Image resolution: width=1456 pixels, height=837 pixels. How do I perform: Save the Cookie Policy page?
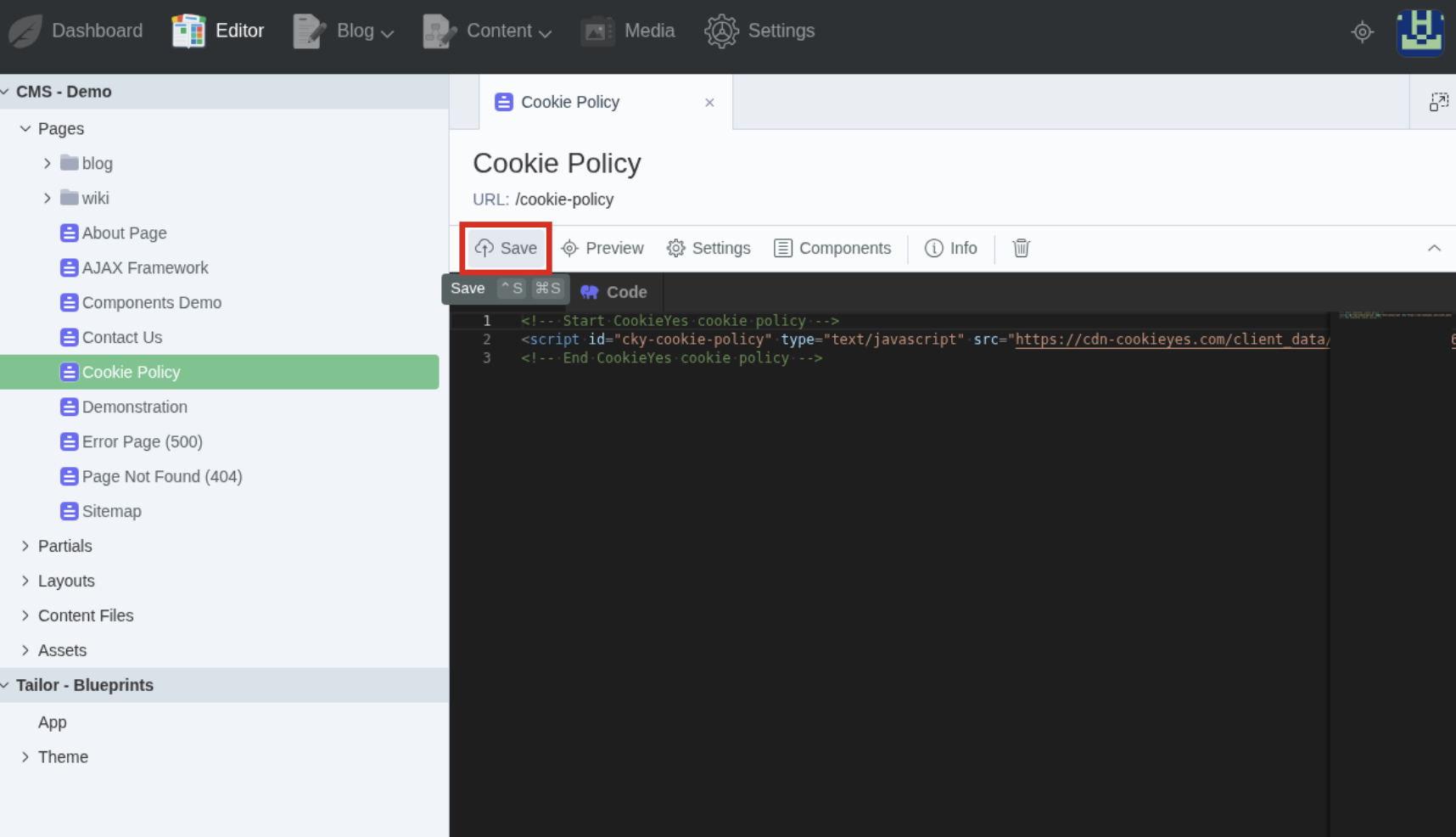click(x=506, y=248)
